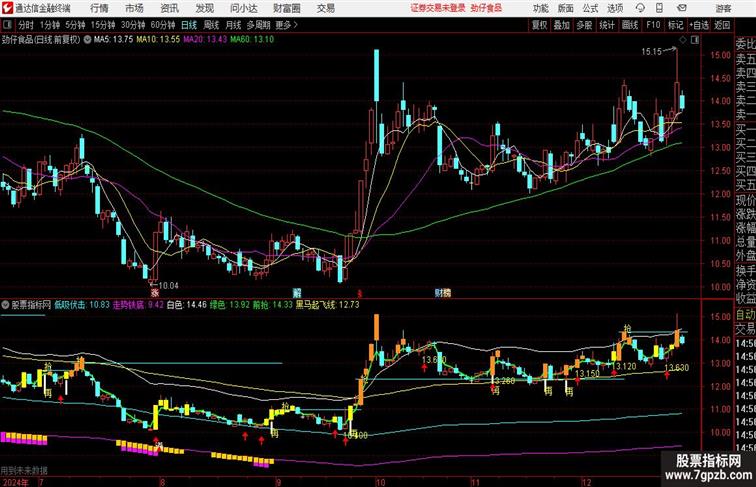
Task: Click the MA60: 13.10 value
Action: pos(252,40)
